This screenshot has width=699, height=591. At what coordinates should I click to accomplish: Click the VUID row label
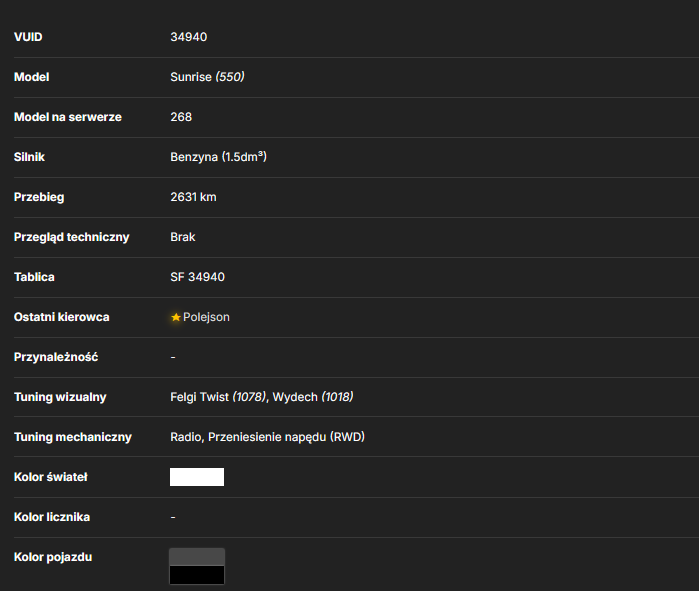pos(28,37)
